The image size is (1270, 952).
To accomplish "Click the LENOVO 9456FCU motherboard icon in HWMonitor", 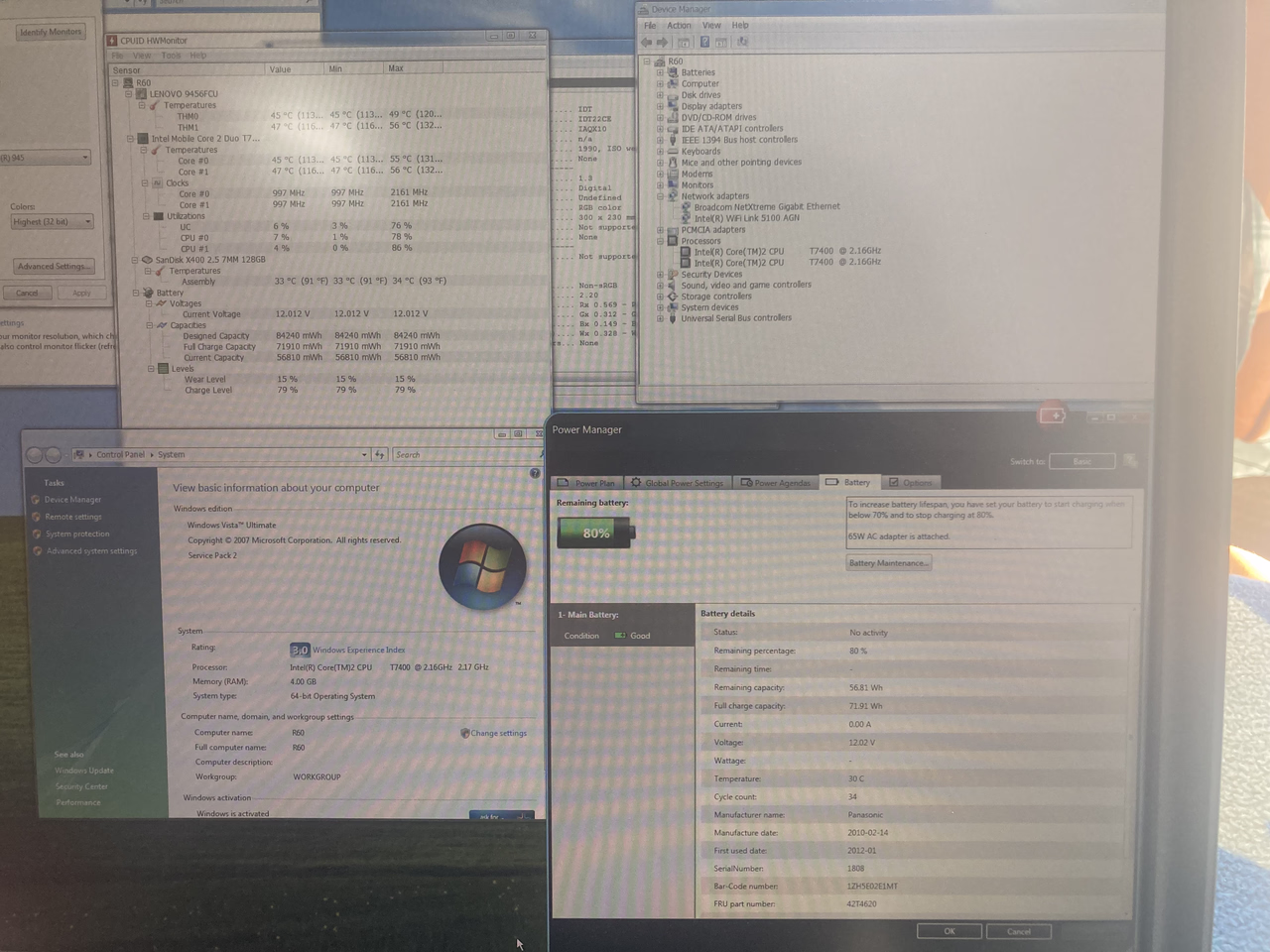I will click(x=141, y=94).
